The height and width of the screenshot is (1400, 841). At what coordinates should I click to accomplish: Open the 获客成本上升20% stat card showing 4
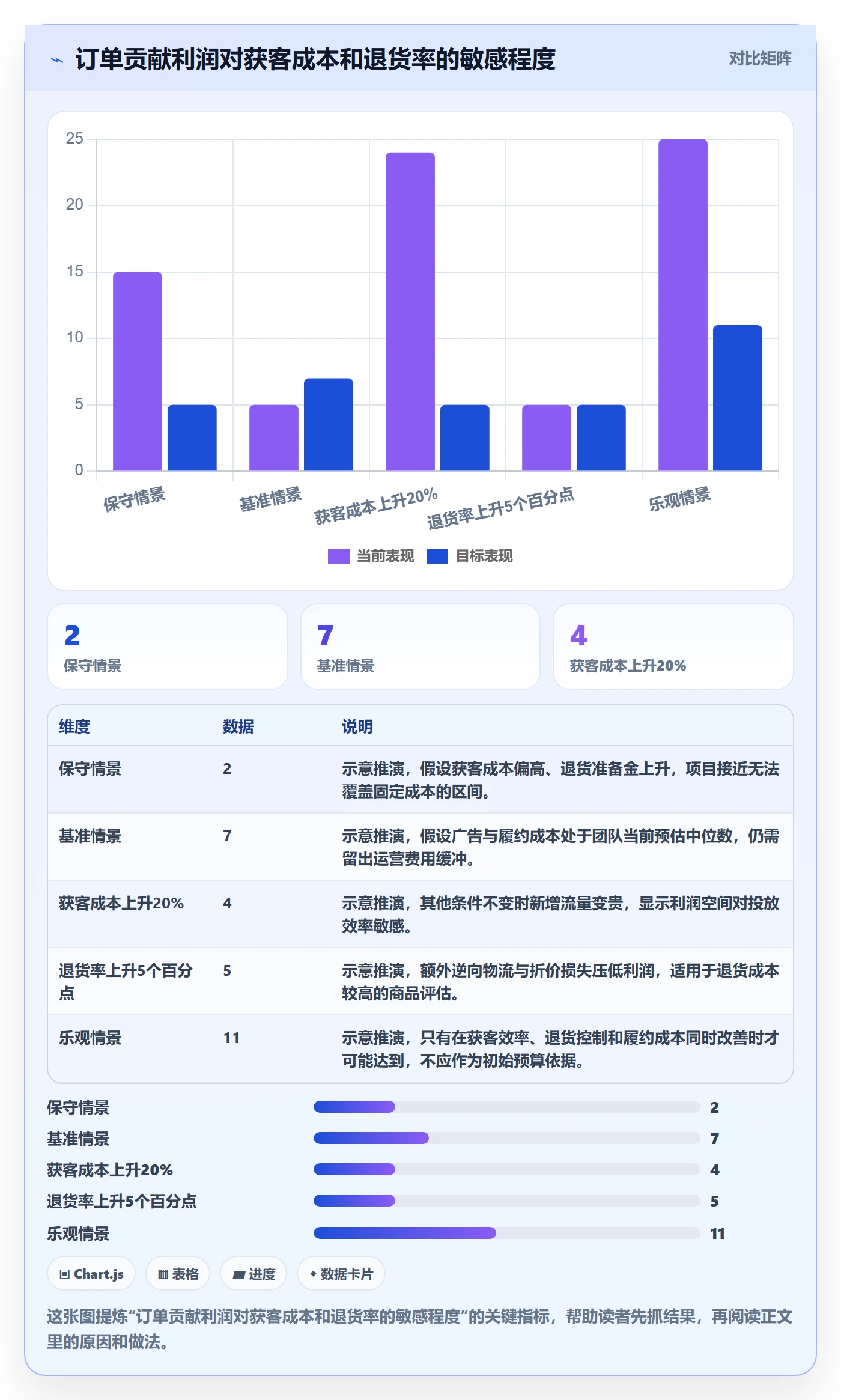[x=673, y=647]
